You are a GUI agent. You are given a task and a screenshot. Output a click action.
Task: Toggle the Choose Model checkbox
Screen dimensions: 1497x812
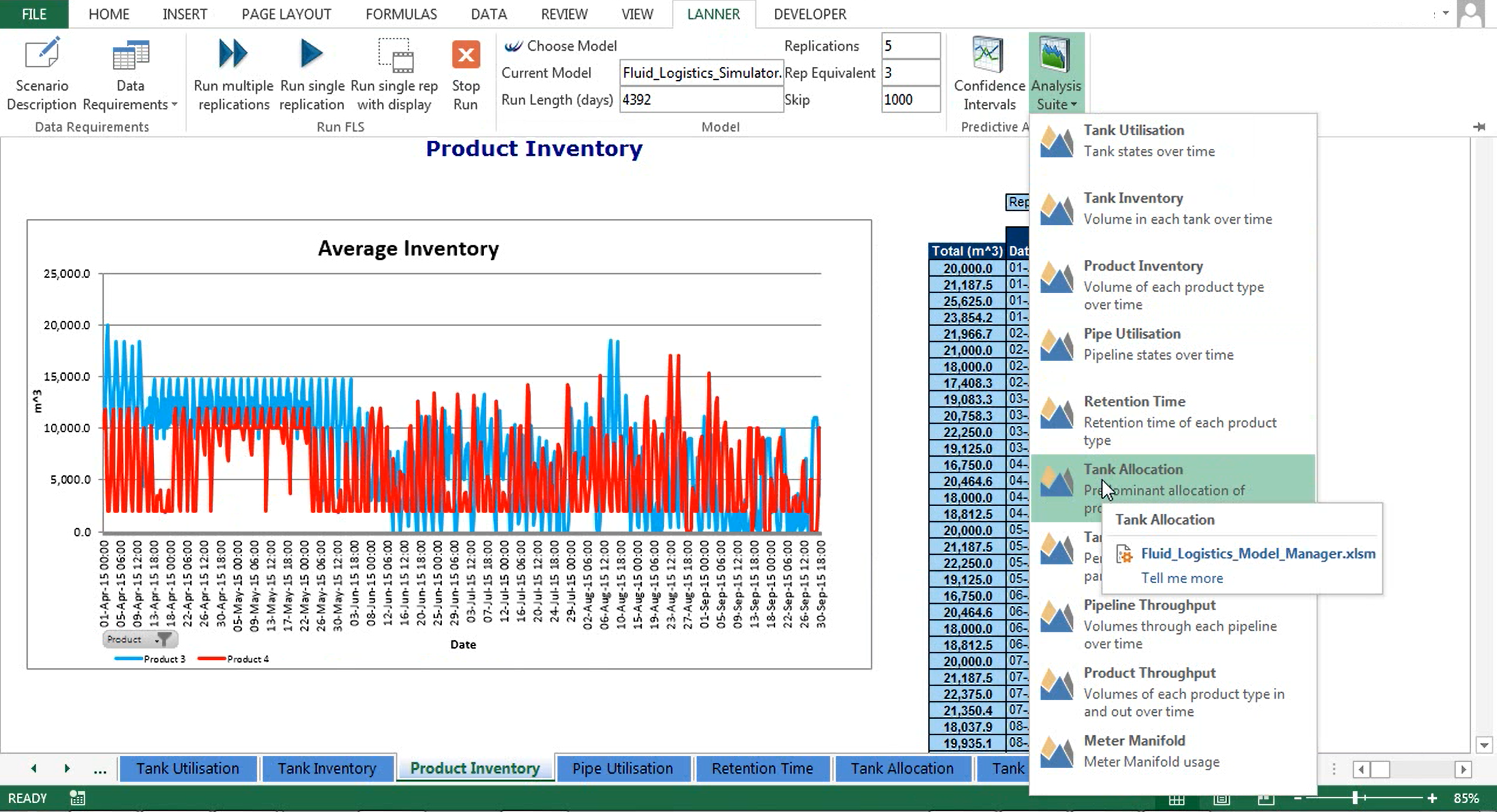[x=511, y=45]
